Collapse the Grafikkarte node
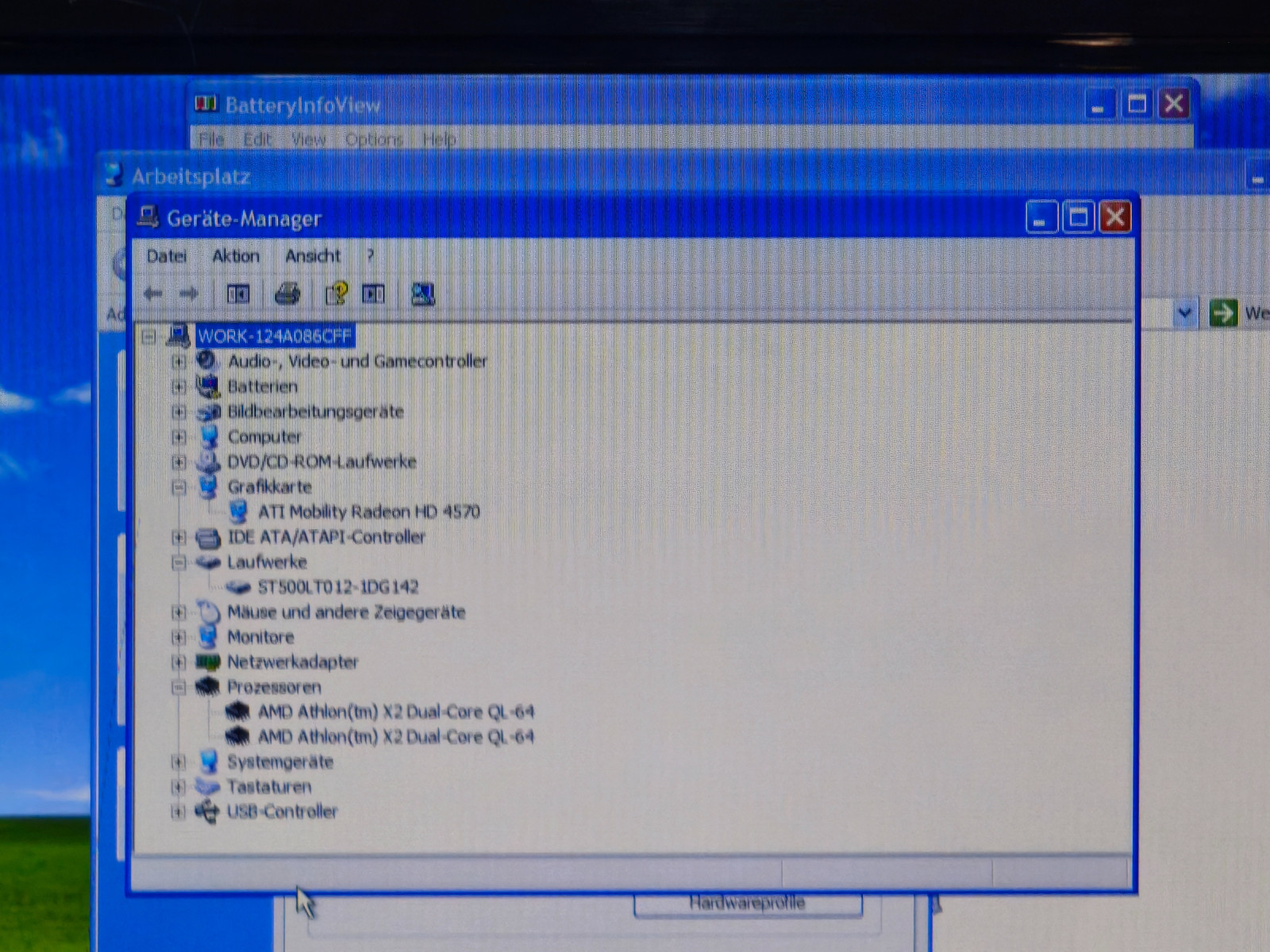This screenshot has width=1270, height=952. [x=179, y=487]
